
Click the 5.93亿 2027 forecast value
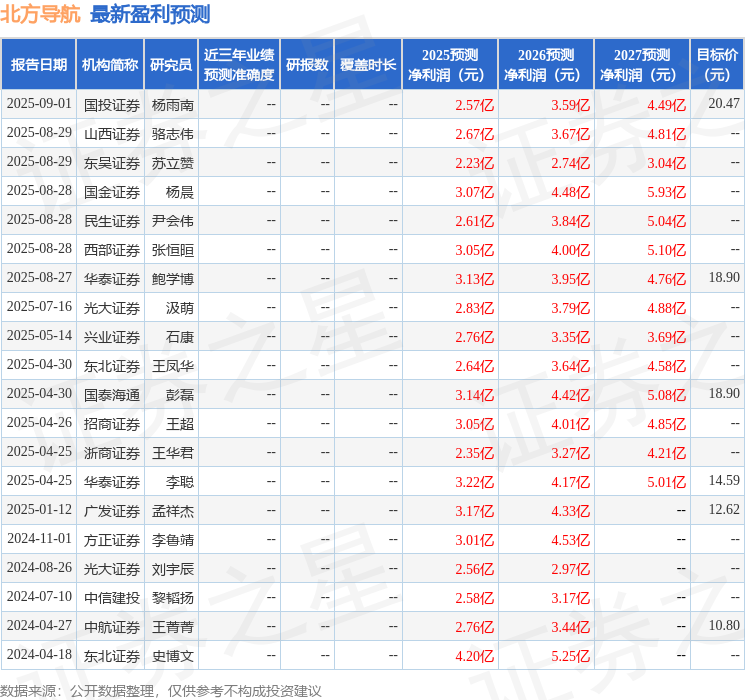[666, 192]
